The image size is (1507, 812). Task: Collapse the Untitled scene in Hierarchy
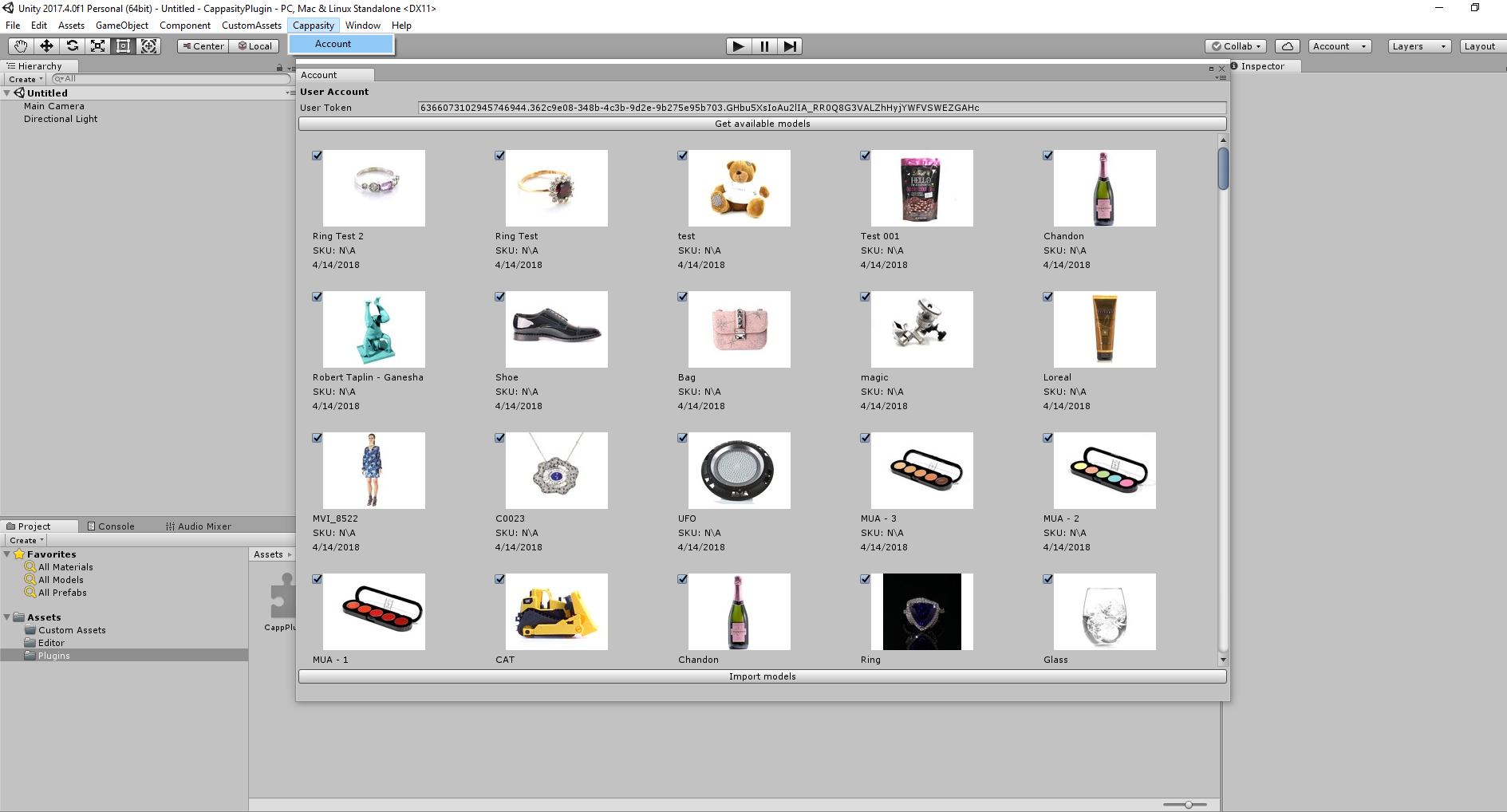coord(6,93)
